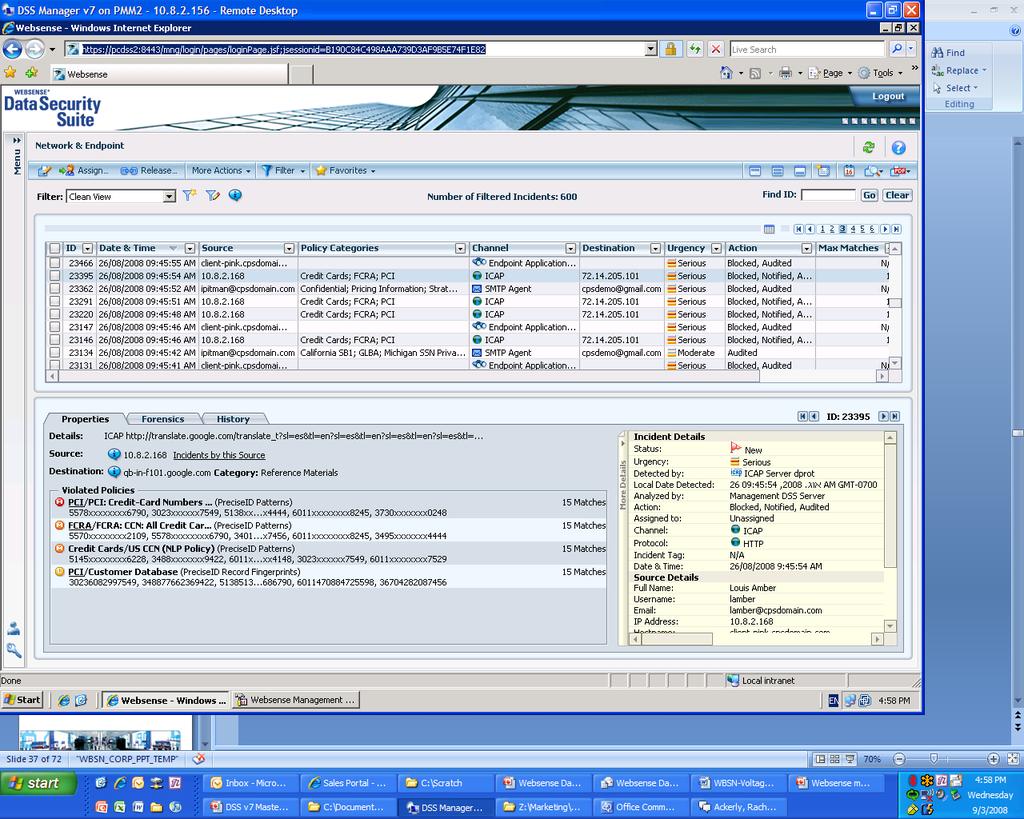Click the user icon in the Menu sidebar
This screenshot has height=819, width=1024.
click(14, 628)
